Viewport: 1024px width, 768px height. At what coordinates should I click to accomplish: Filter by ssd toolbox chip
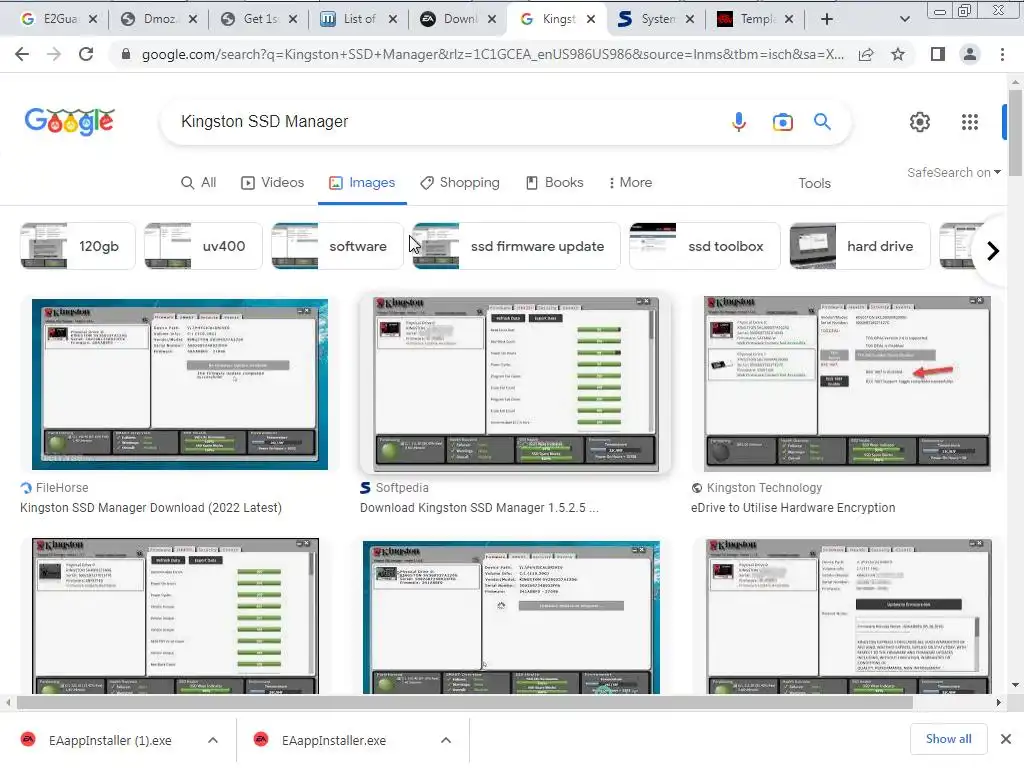click(x=705, y=246)
